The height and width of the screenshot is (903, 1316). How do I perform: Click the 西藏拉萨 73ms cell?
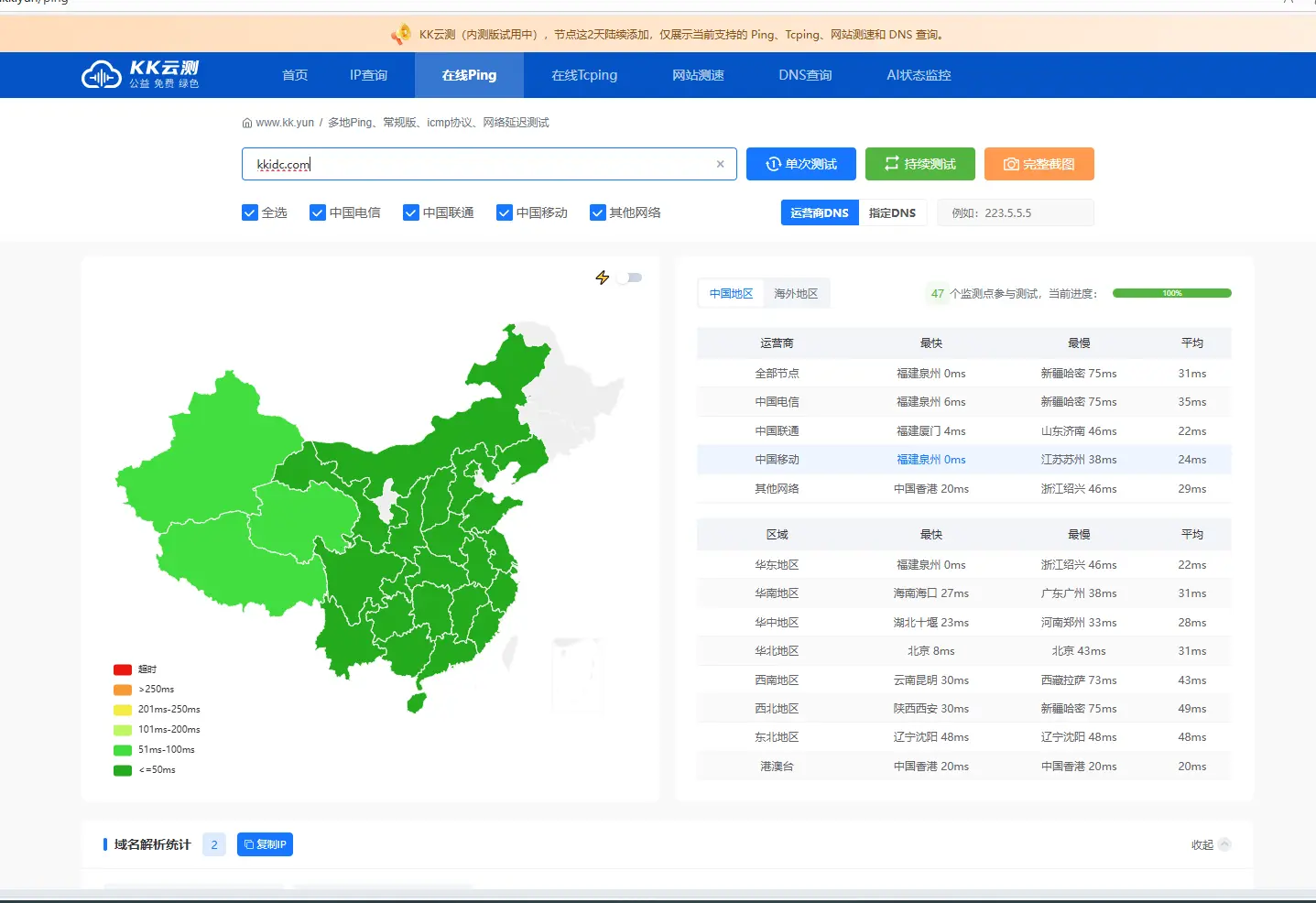click(1079, 680)
